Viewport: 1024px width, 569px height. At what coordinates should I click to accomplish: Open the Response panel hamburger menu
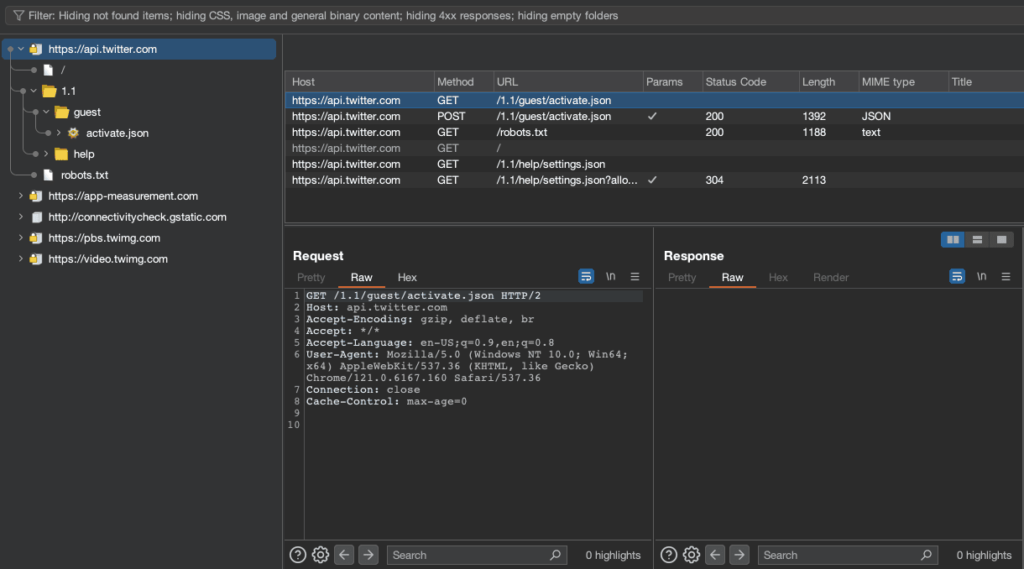point(1006,276)
